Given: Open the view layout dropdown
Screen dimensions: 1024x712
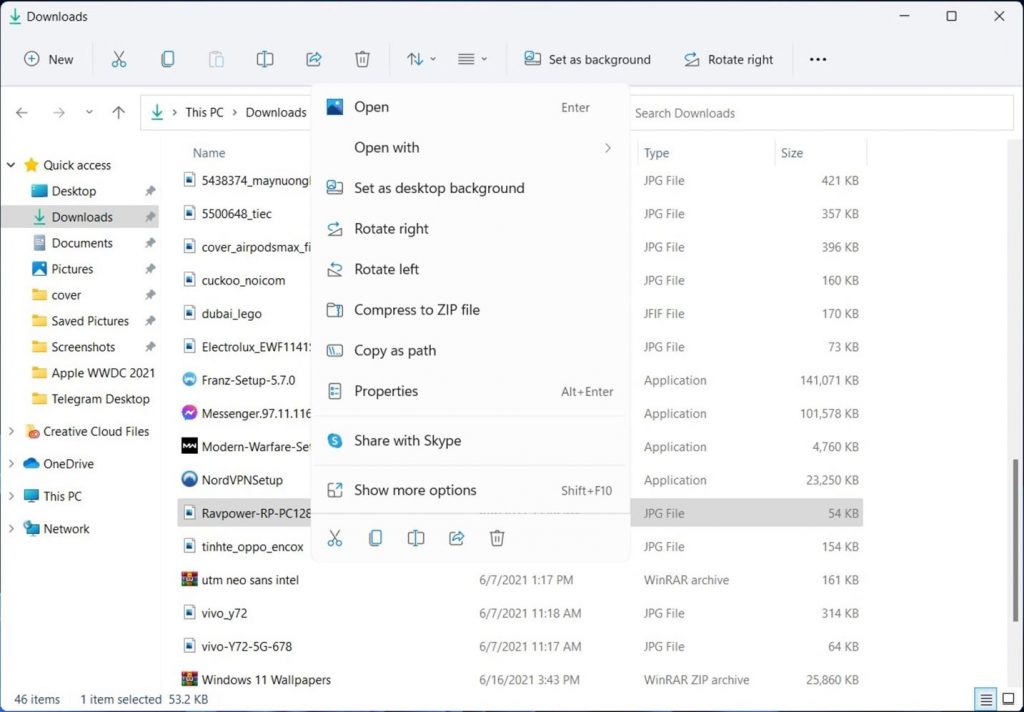Looking at the screenshot, I should (x=471, y=59).
